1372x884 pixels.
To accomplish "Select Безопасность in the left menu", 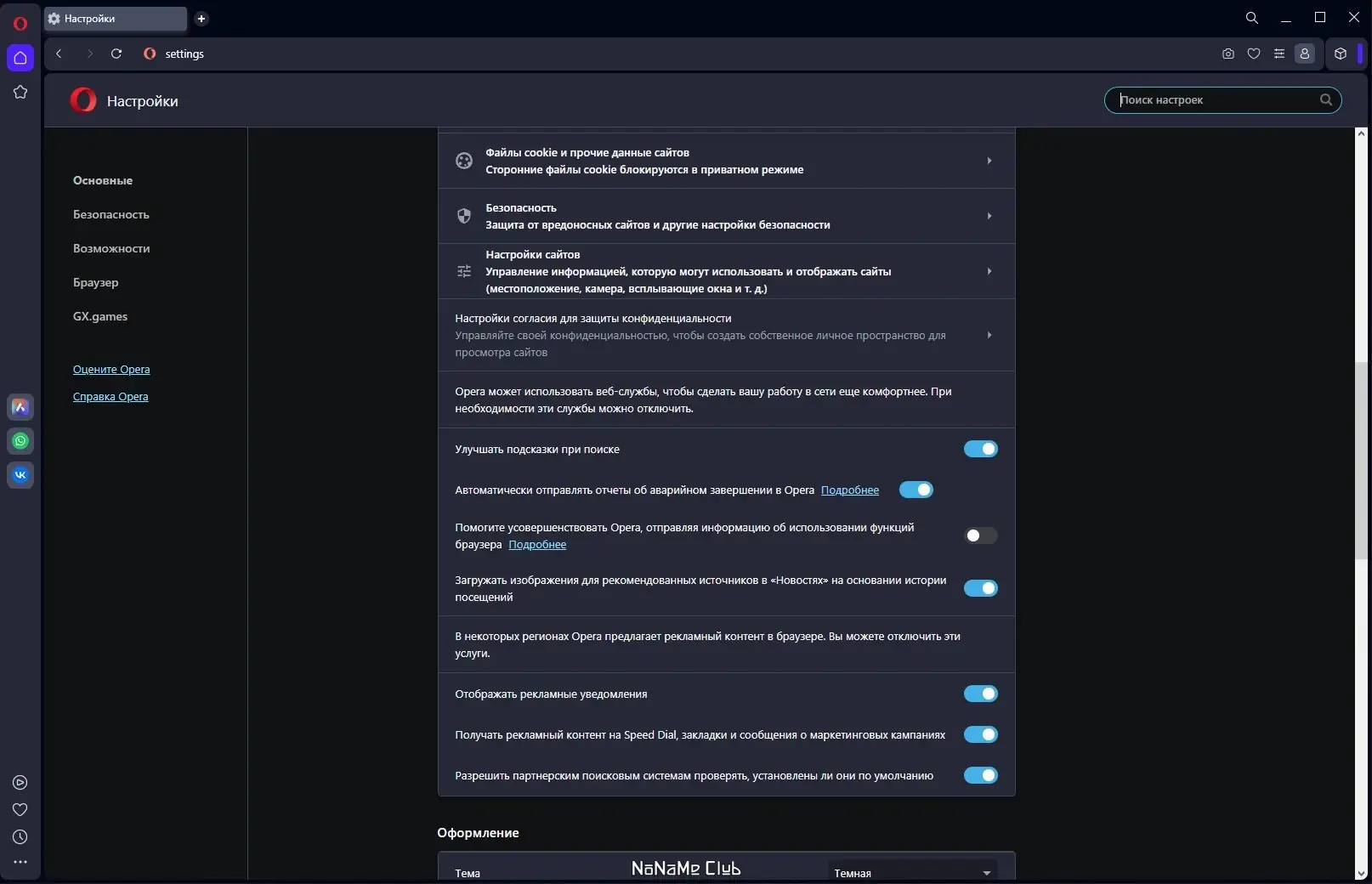I will (x=111, y=214).
